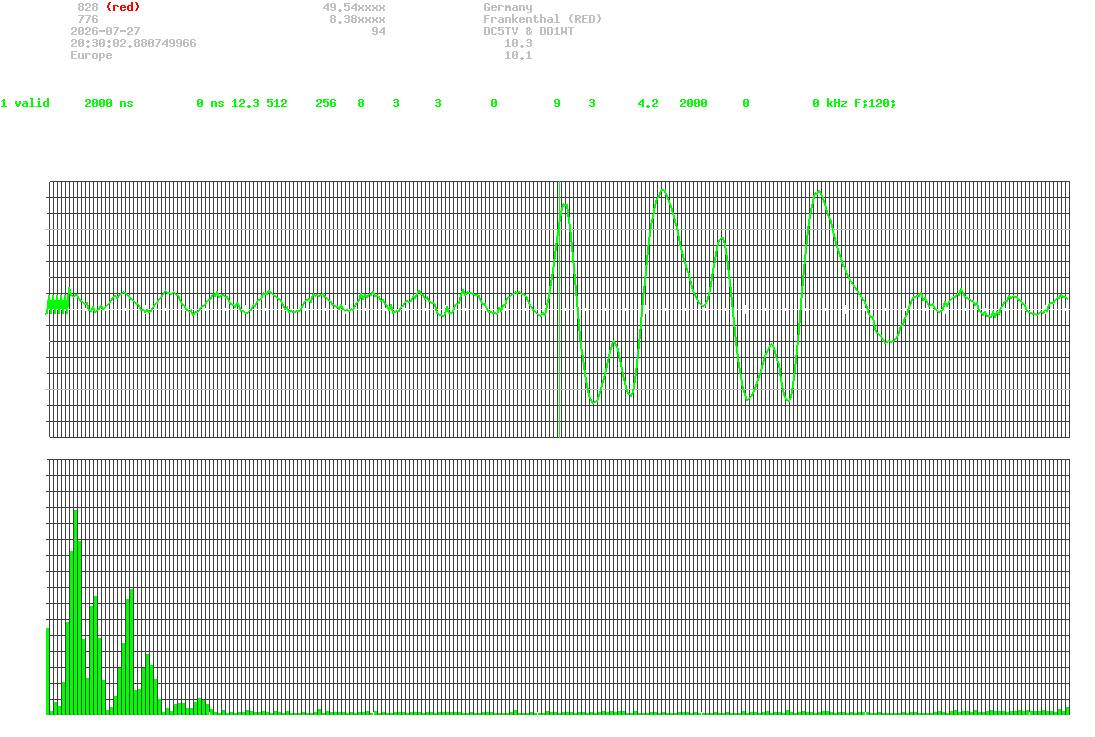Click the longitude value 8.38xxxx
This screenshot has width=1095, height=737.
point(358,20)
